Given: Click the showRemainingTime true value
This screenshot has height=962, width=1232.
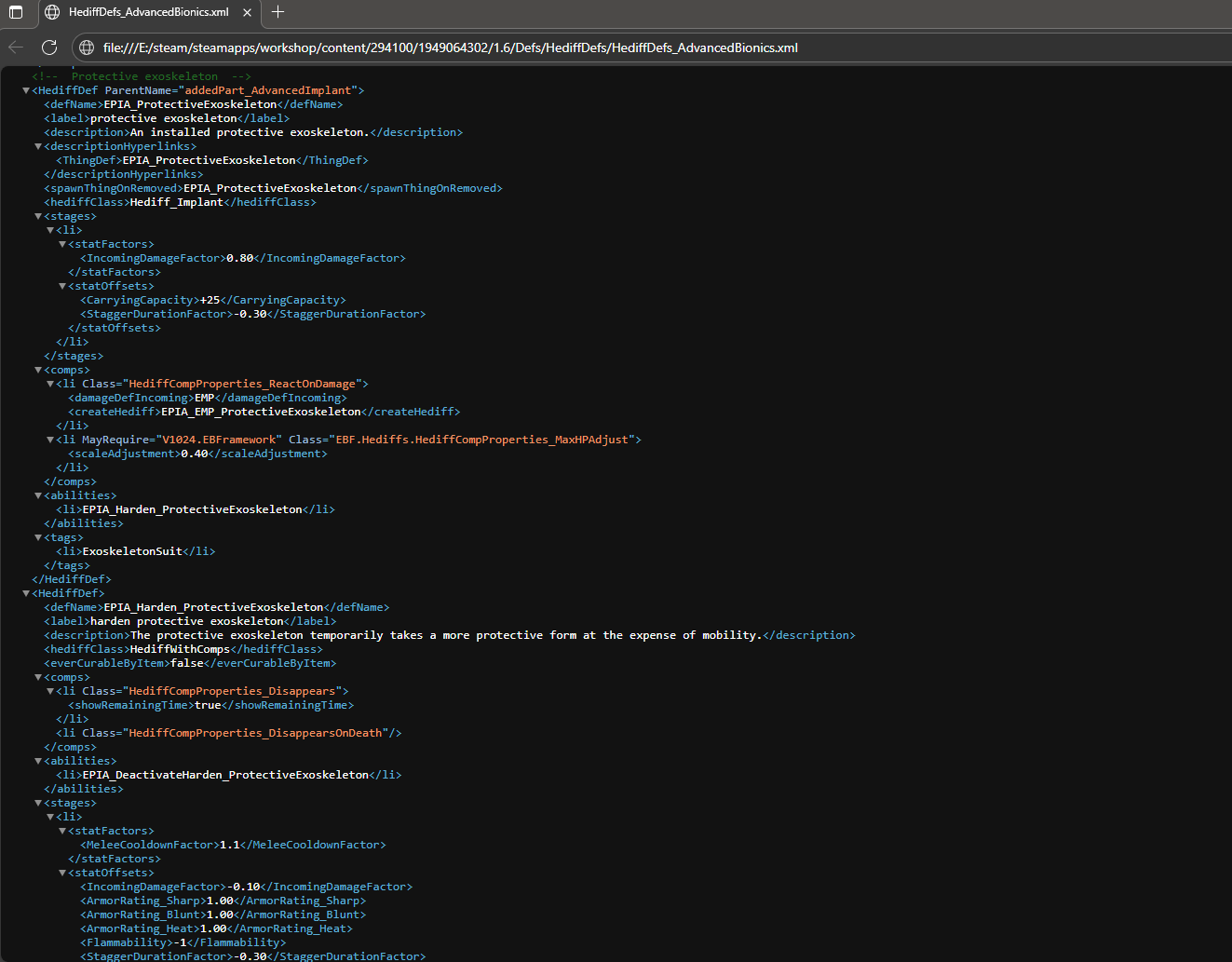Looking at the screenshot, I should (x=208, y=705).
